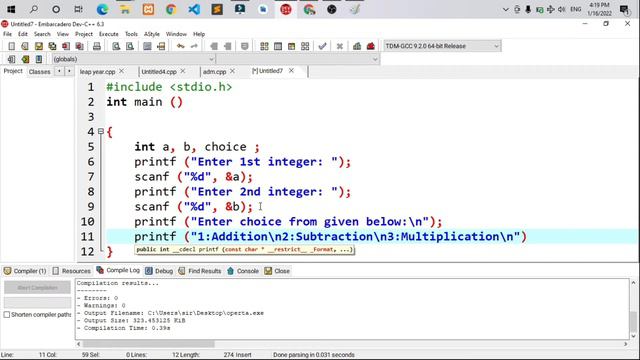Click the greyed-out Abort Compilation button

[38, 288]
